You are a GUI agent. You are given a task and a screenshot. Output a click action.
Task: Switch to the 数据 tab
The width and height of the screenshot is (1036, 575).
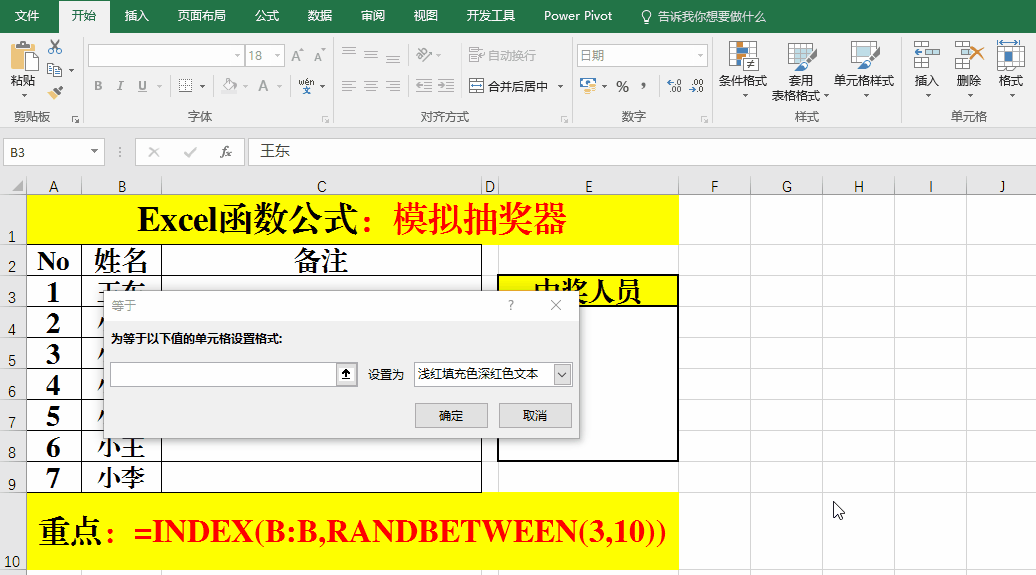coord(320,16)
